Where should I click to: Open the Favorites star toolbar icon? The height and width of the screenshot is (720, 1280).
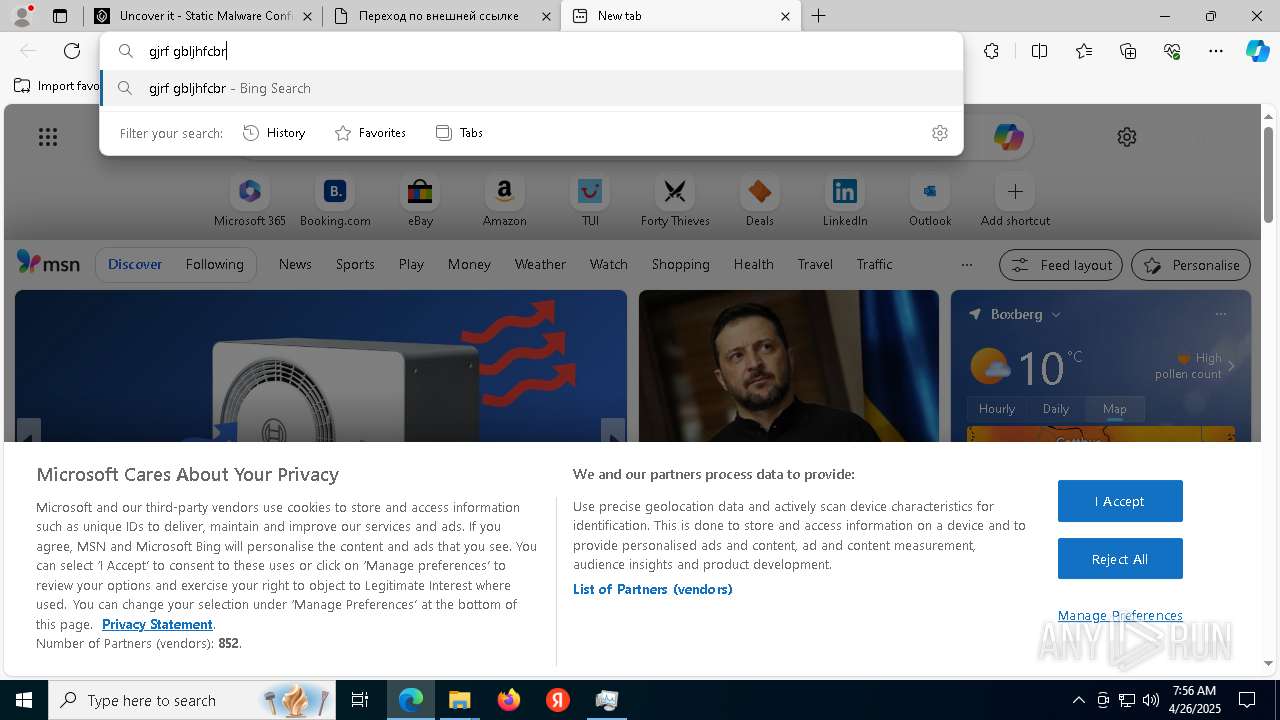tap(1084, 51)
